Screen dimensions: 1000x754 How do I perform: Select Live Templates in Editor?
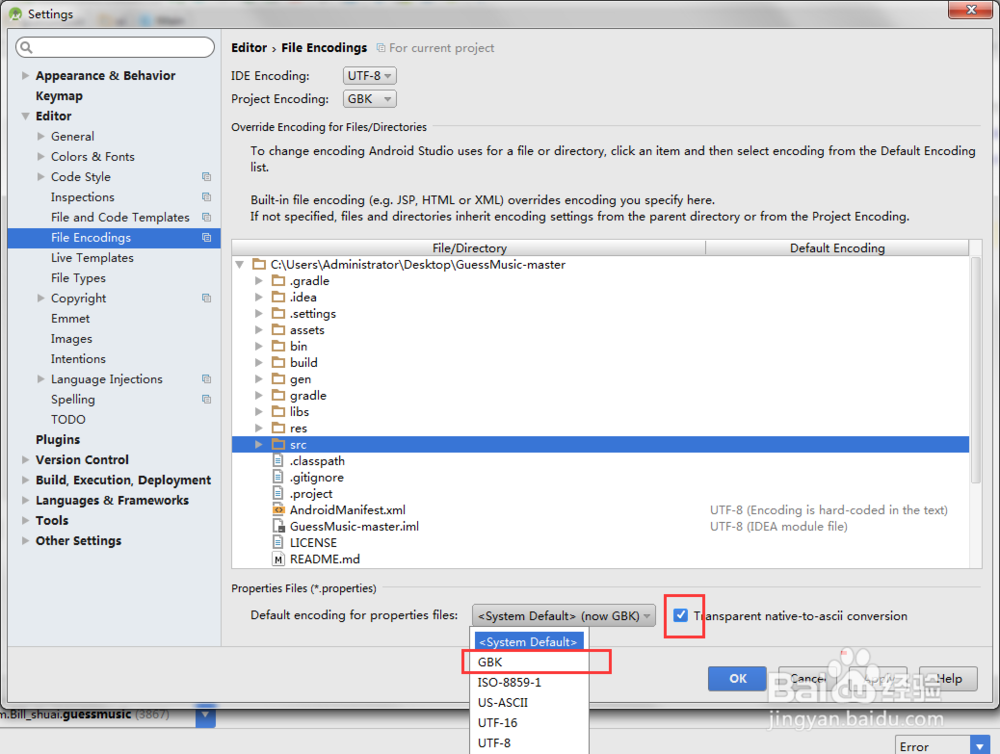pos(92,258)
